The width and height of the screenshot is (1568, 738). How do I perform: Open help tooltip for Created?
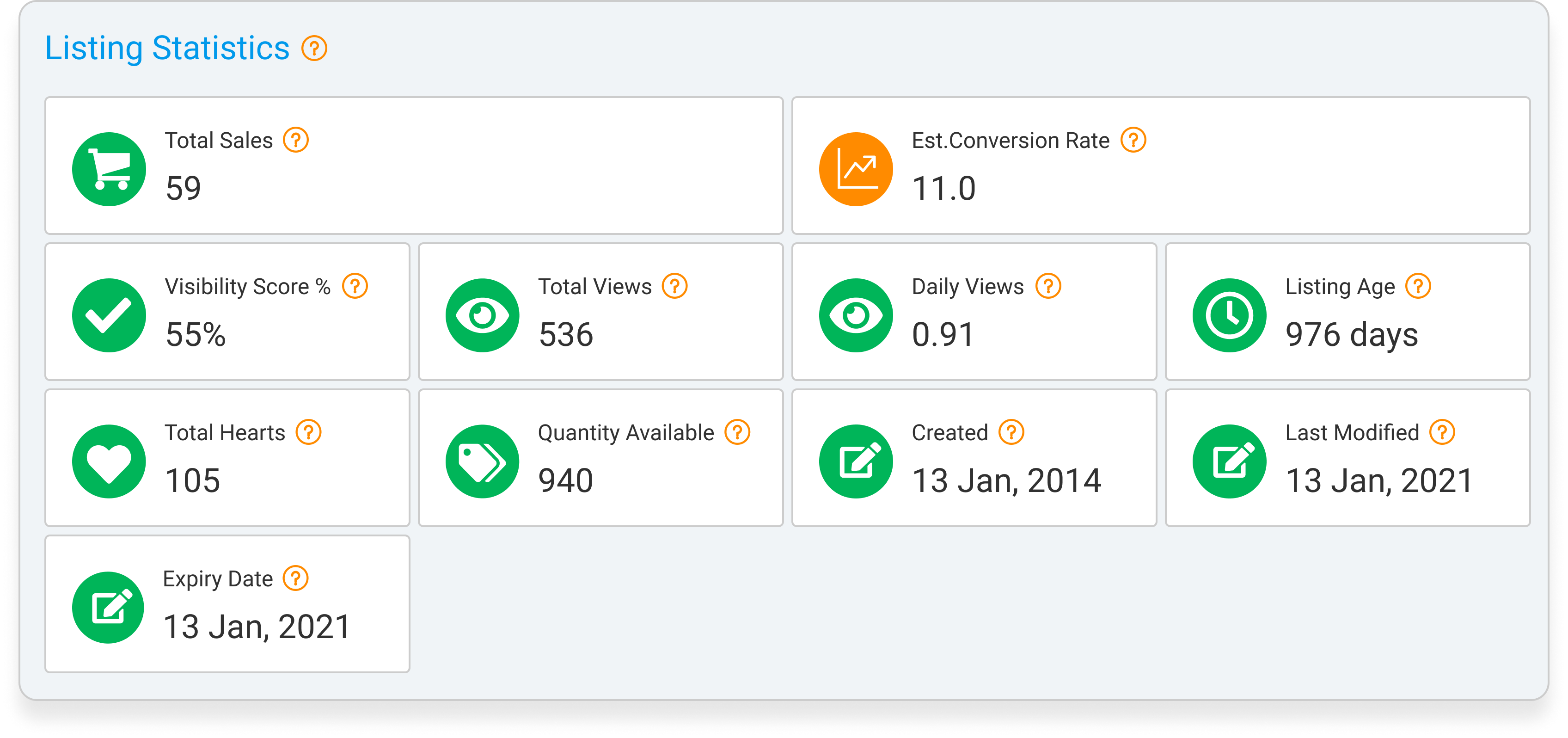1011,432
